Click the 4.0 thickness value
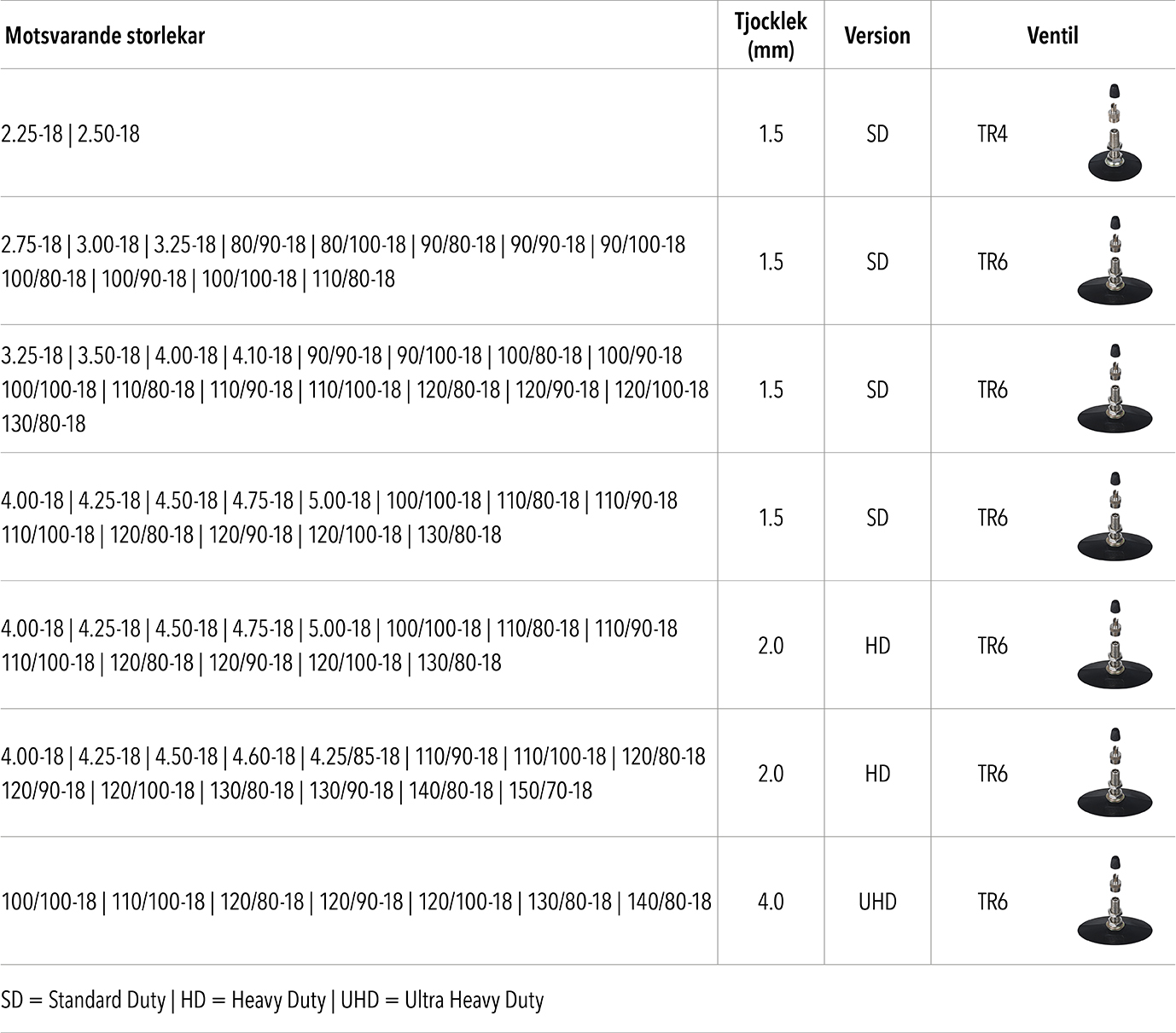Viewport: 1176px width, 1033px height. [771, 902]
